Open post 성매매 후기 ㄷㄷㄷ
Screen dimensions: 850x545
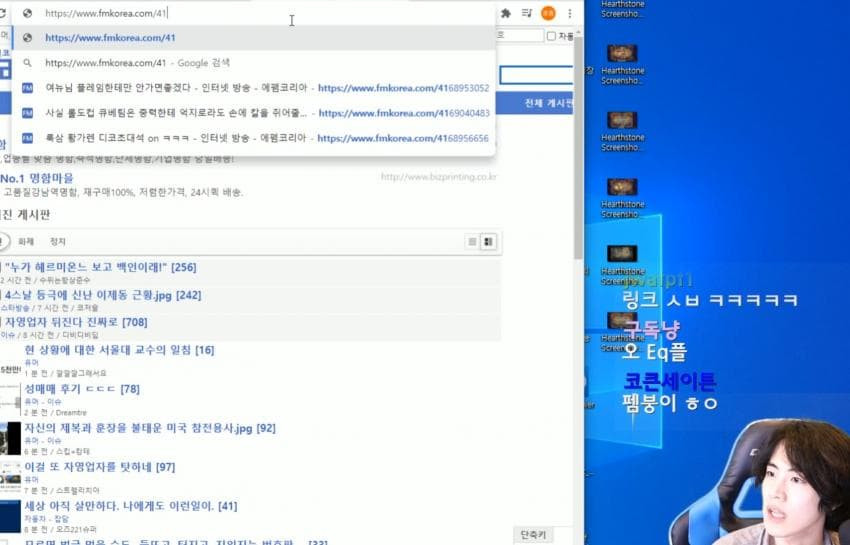tap(82, 389)
